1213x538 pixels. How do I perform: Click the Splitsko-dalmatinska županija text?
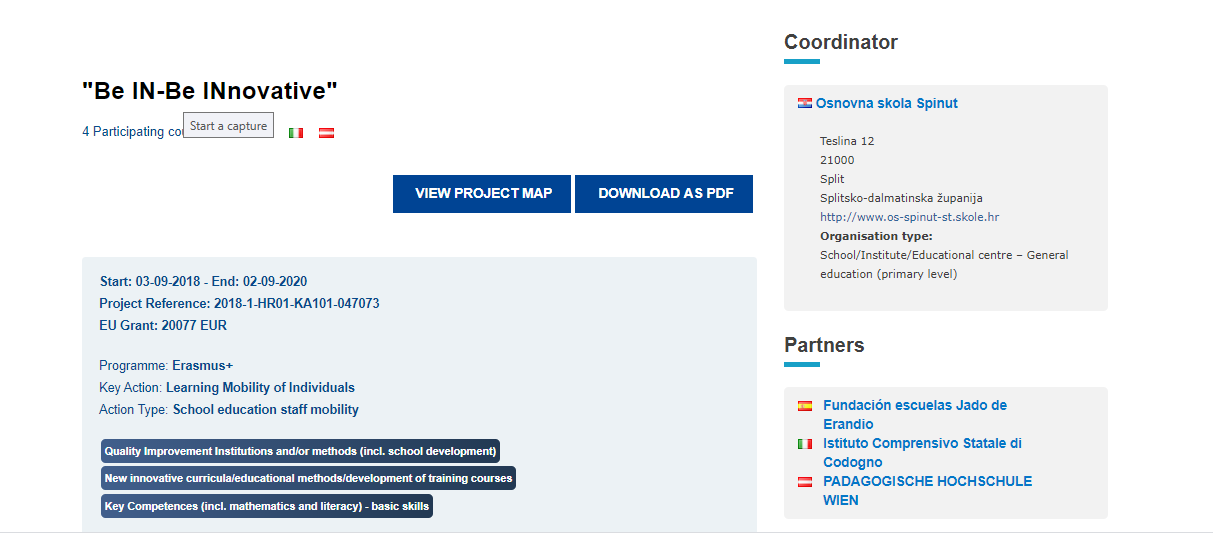coord(901,198)
